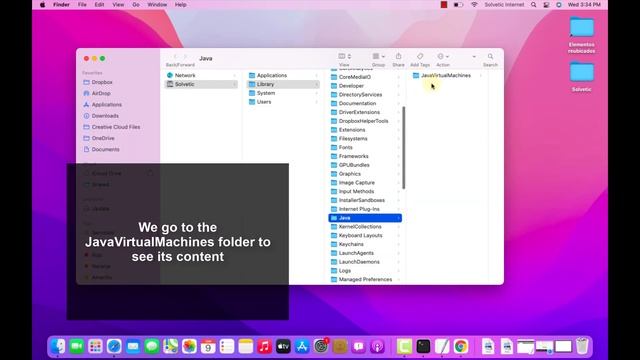Click the Share toolbar button
The image size is (640, 360).
click(398, 56)
